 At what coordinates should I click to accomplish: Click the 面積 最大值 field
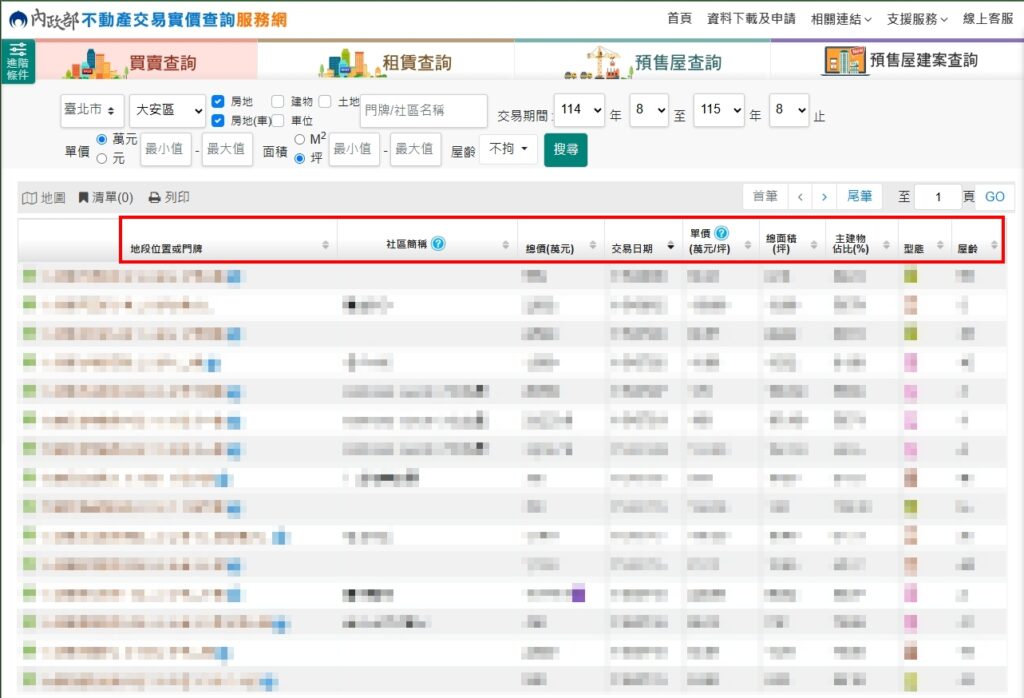click(415, 149)
